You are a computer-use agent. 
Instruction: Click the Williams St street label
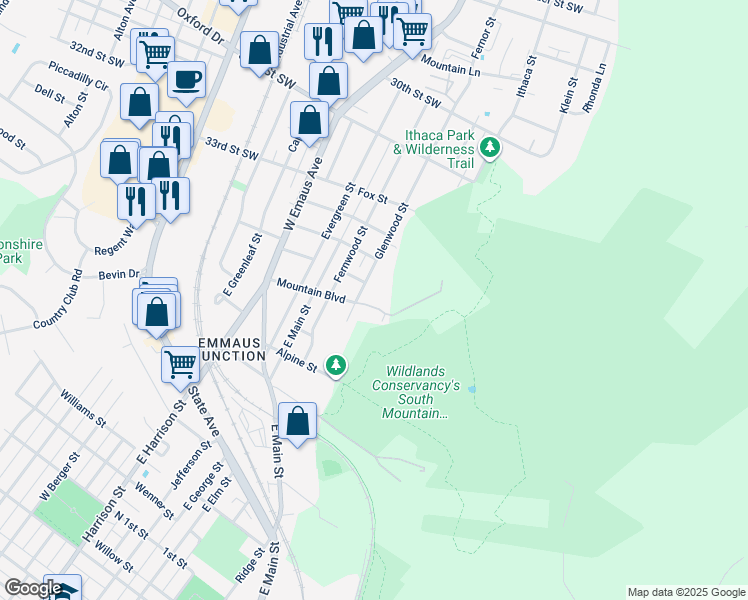click(x=83, y=408)
